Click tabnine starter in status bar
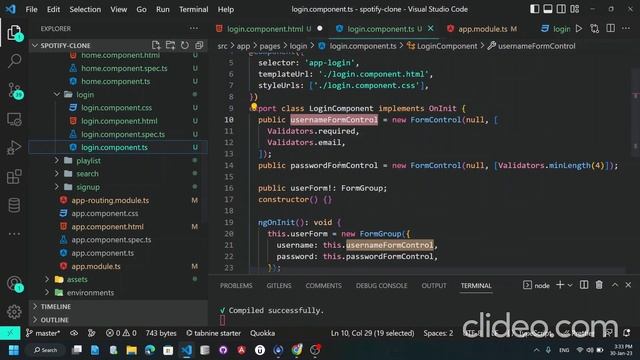Viewport: 640px width, 360px height. pyautogui.click(x=213, y=333)
